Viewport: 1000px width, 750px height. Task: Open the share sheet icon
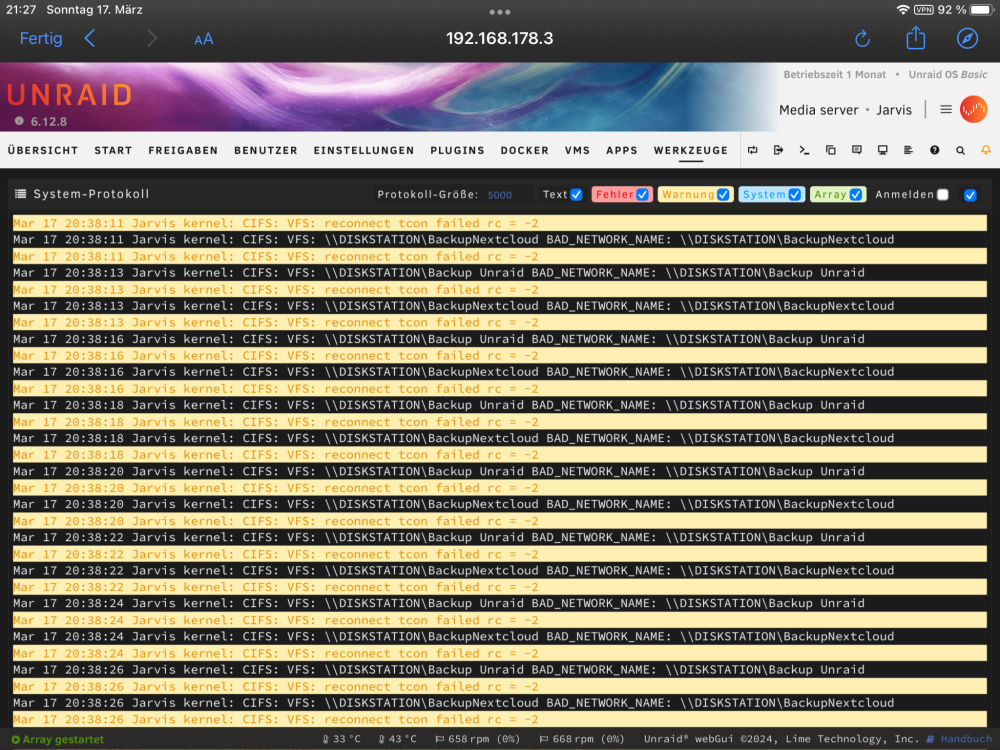[915, 38]
